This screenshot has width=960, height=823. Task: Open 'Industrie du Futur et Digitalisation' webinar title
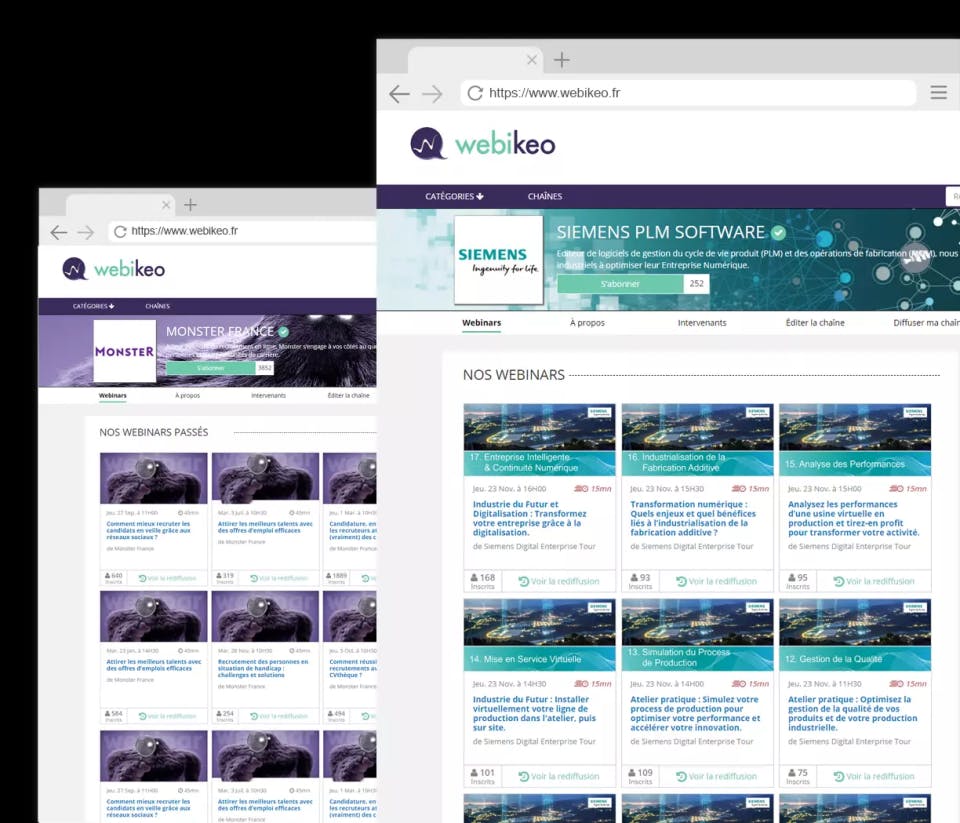click(530, 519)
